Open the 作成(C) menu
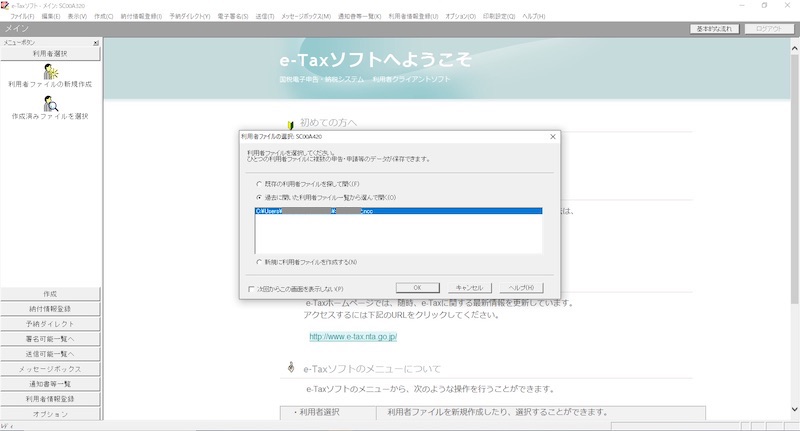This screenshot has width=800, height=431. (x=104, y=16)
